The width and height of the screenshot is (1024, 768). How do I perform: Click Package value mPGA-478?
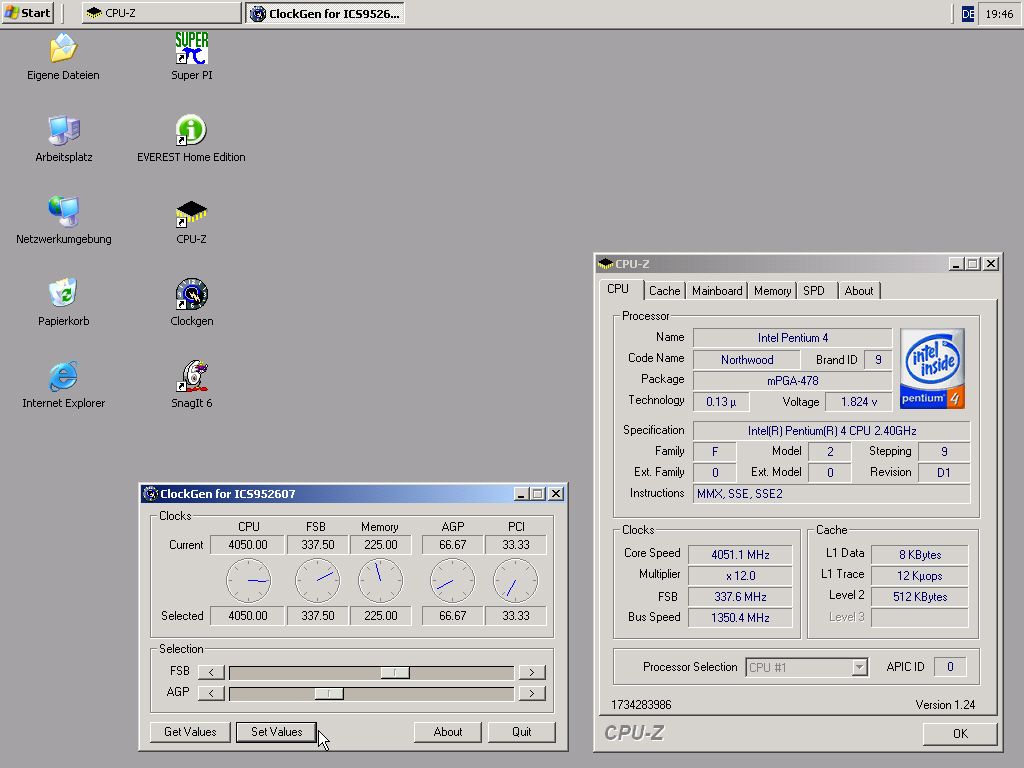click(792, 381)
